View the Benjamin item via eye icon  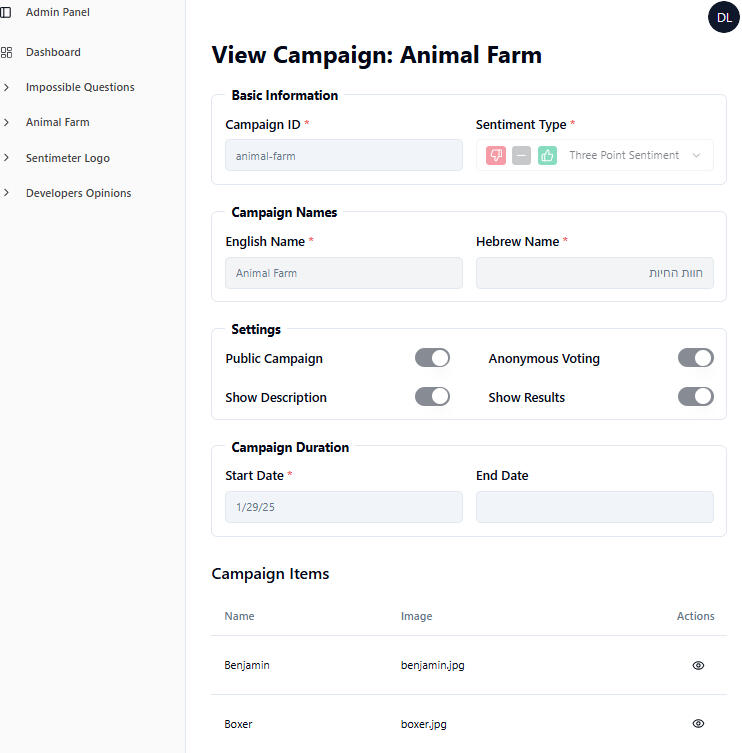point(698,665)
